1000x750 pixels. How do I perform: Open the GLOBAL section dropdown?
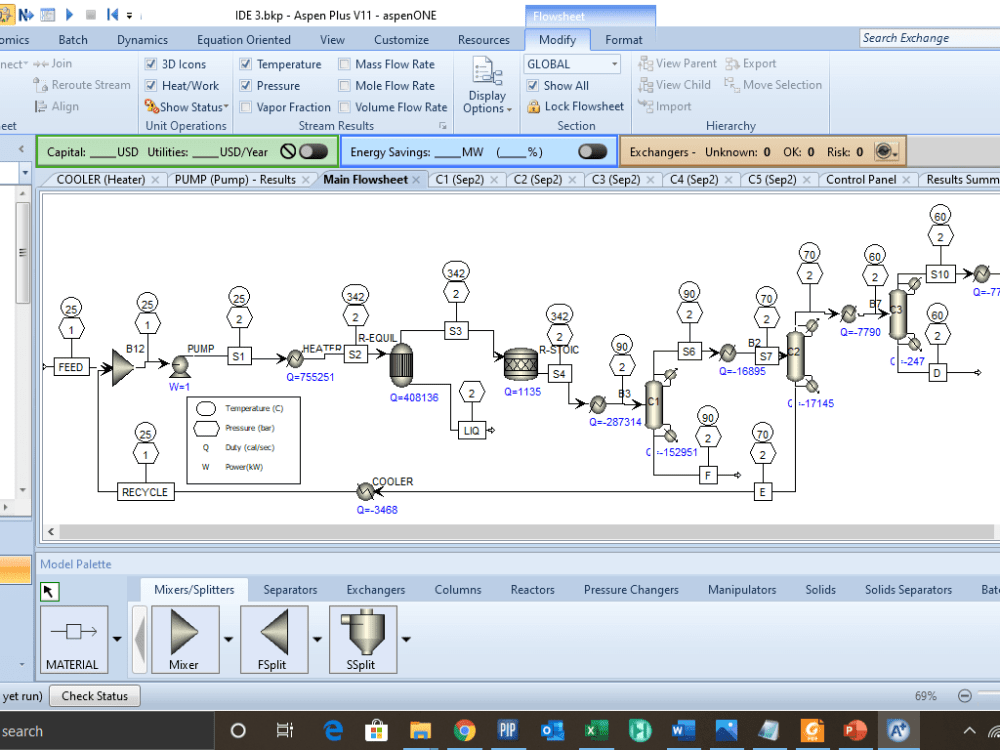pos(612,63)
